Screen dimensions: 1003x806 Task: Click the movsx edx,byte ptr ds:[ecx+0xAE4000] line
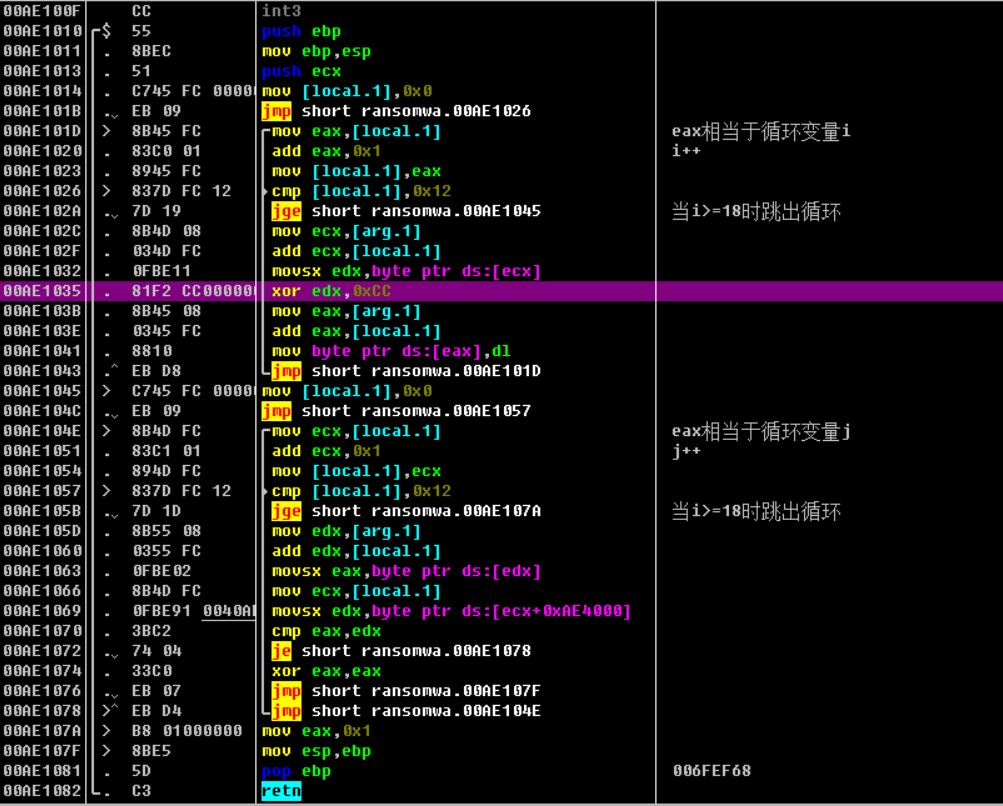coord(451,611)
